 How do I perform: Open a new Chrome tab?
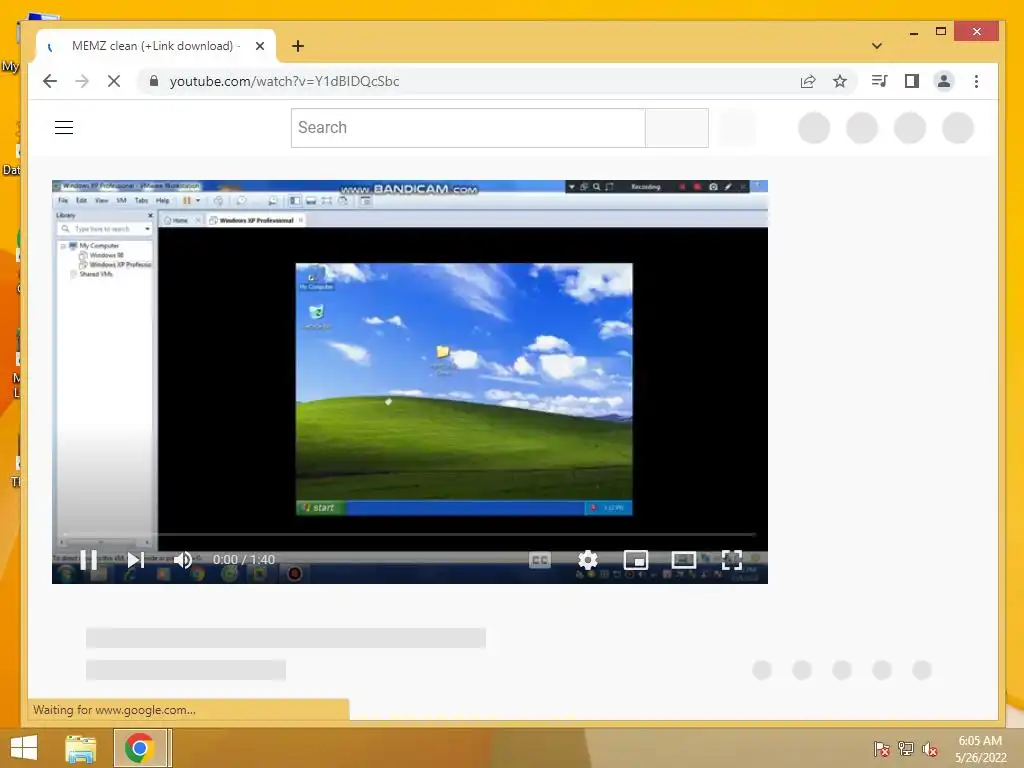(298, 46)
